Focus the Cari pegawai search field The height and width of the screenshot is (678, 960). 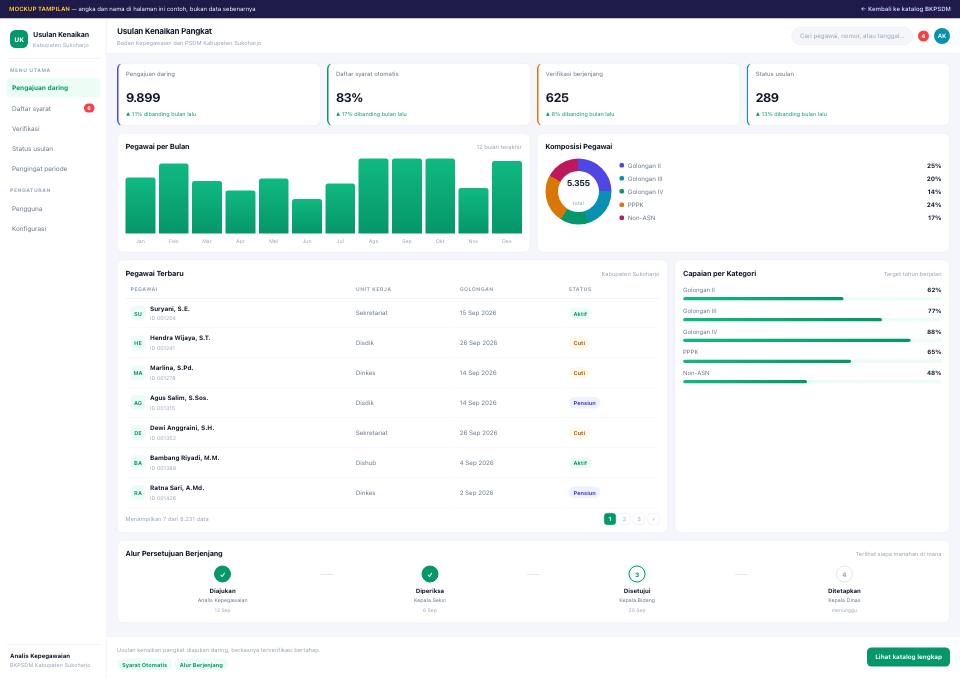pos(852,36)
